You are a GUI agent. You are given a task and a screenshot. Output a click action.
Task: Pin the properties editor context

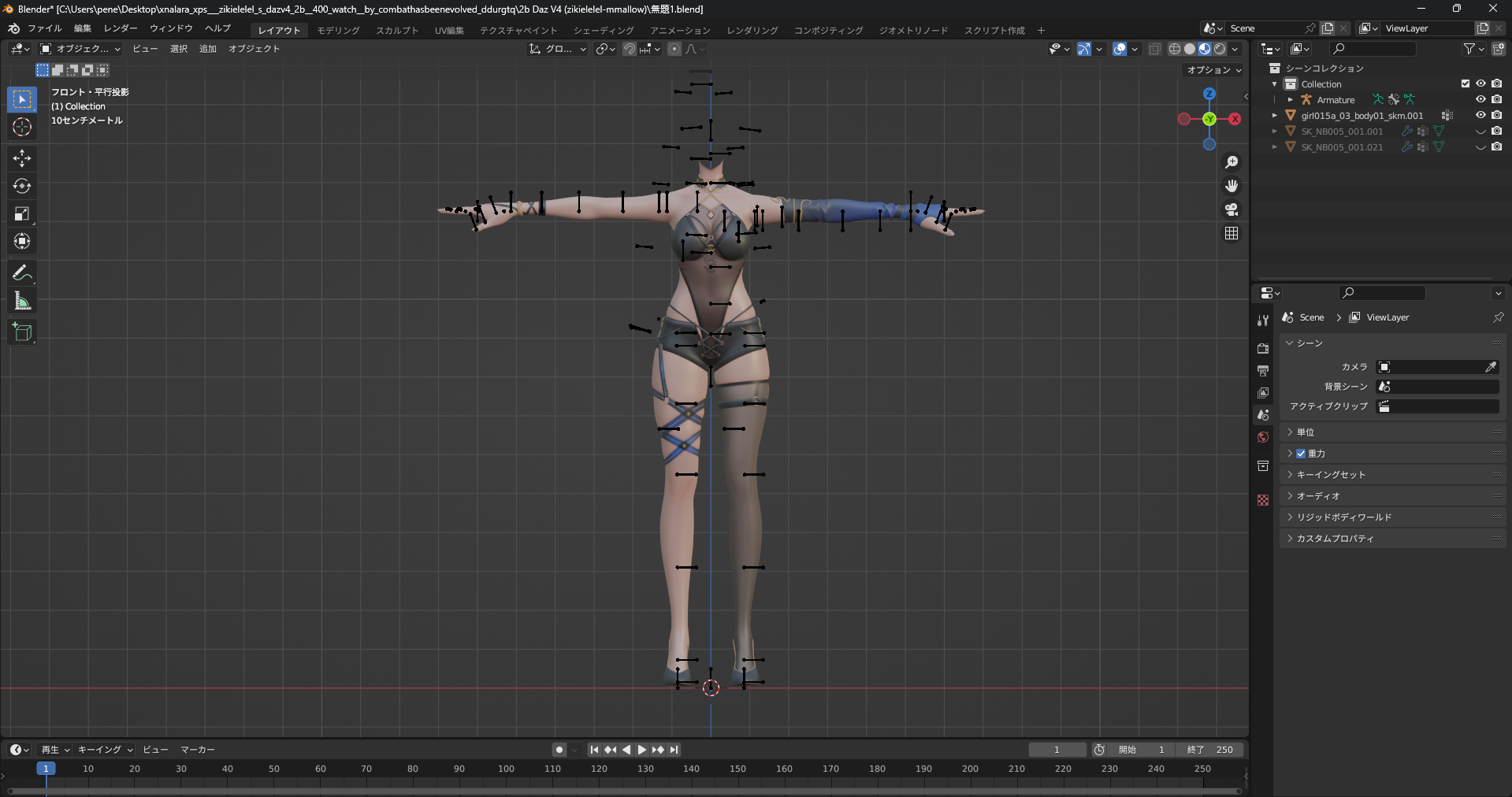coord(1498,317)
